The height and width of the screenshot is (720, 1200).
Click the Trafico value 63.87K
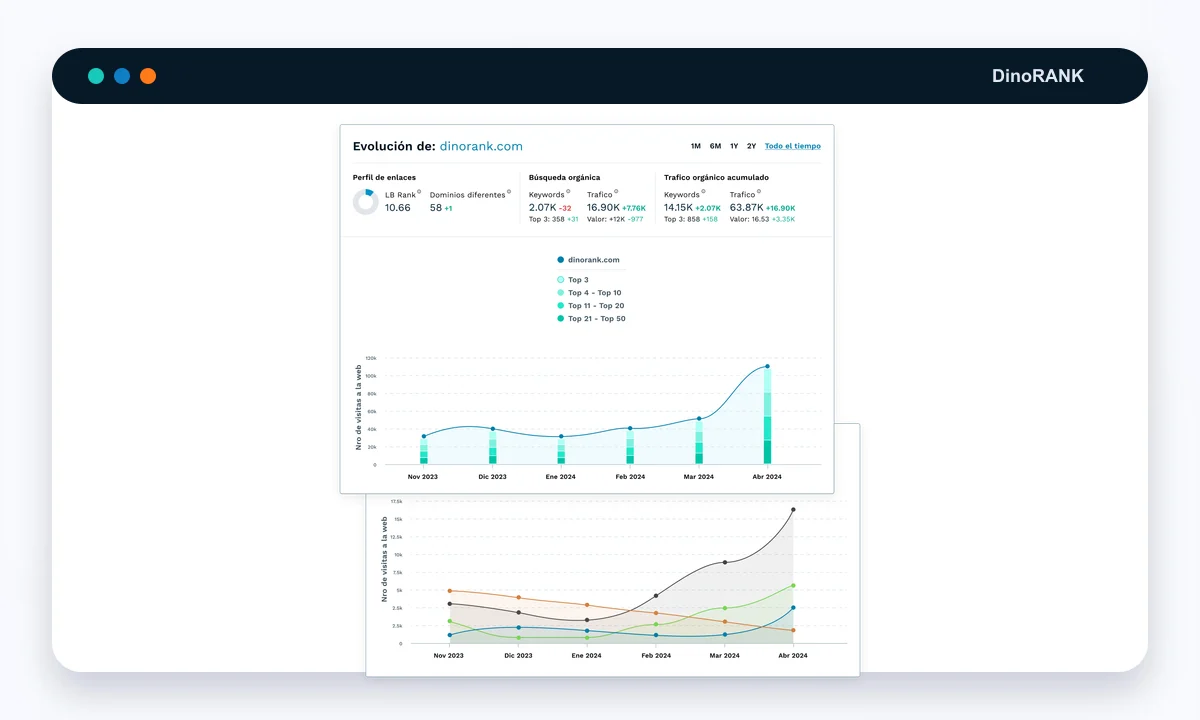click(746, 208)
